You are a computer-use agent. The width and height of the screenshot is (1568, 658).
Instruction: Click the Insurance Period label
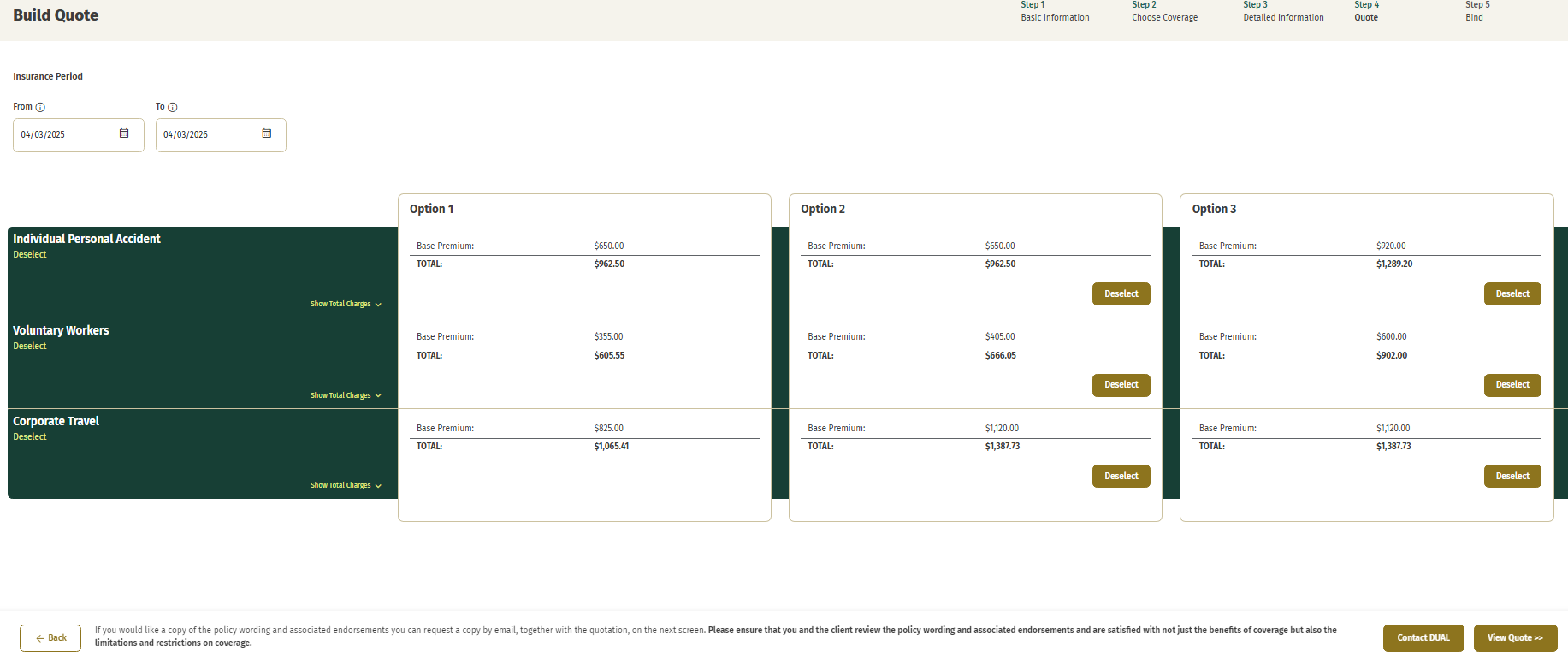48,76
